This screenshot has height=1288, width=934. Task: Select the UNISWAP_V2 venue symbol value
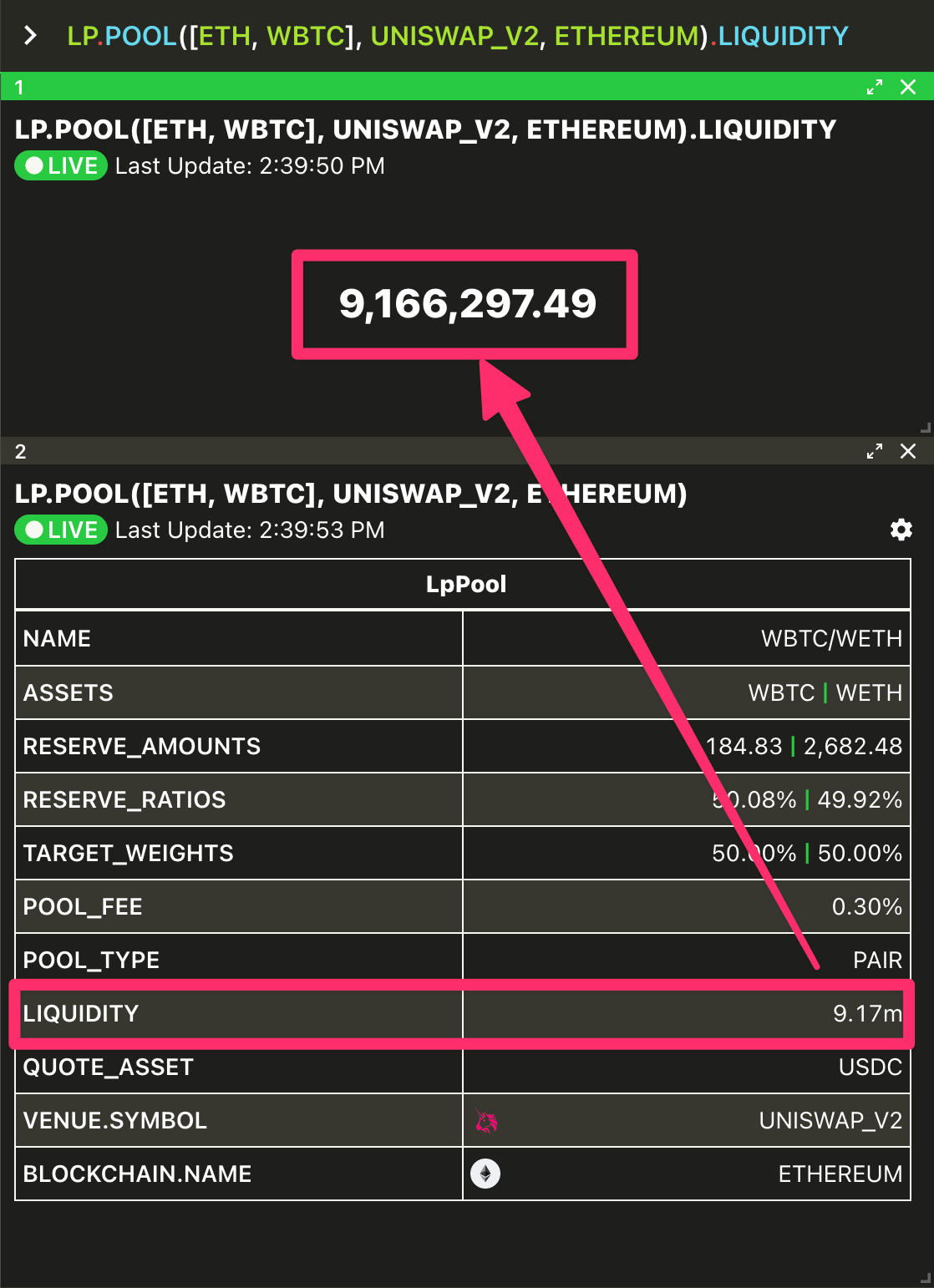tap(830, 1120)
